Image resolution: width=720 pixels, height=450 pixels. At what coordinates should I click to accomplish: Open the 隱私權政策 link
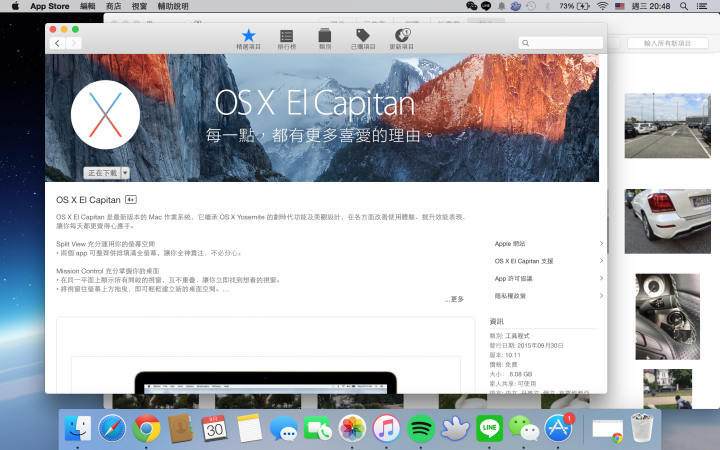pos(510,296)
